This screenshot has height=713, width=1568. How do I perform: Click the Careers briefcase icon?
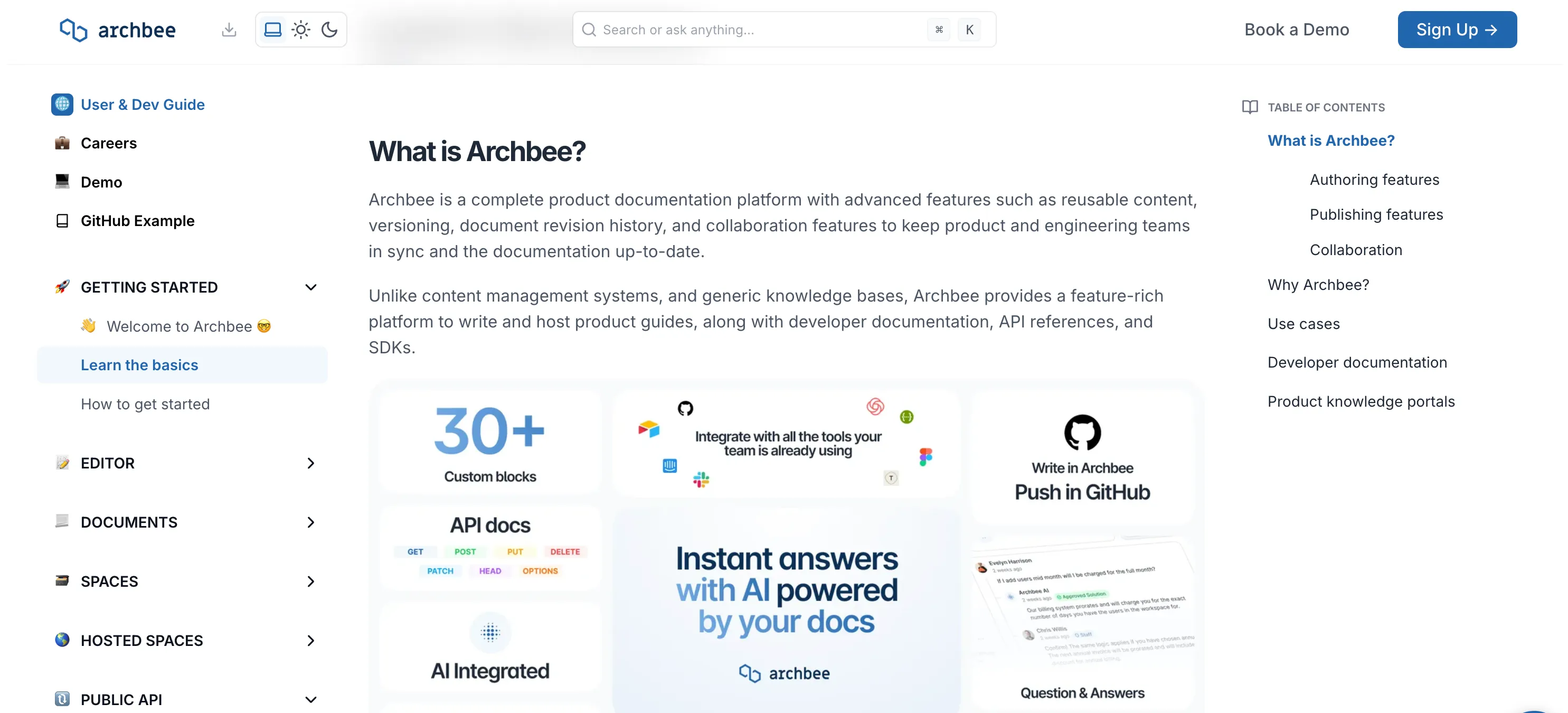tap(62, 143)
